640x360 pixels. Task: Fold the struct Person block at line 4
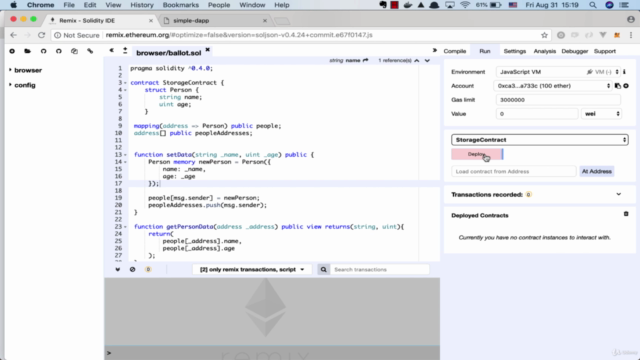click(125, 90)
